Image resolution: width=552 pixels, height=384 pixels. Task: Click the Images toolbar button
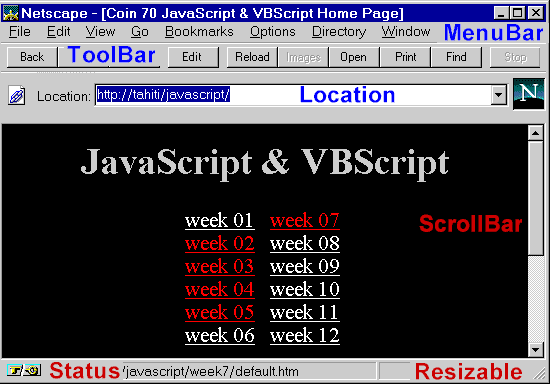303,57
